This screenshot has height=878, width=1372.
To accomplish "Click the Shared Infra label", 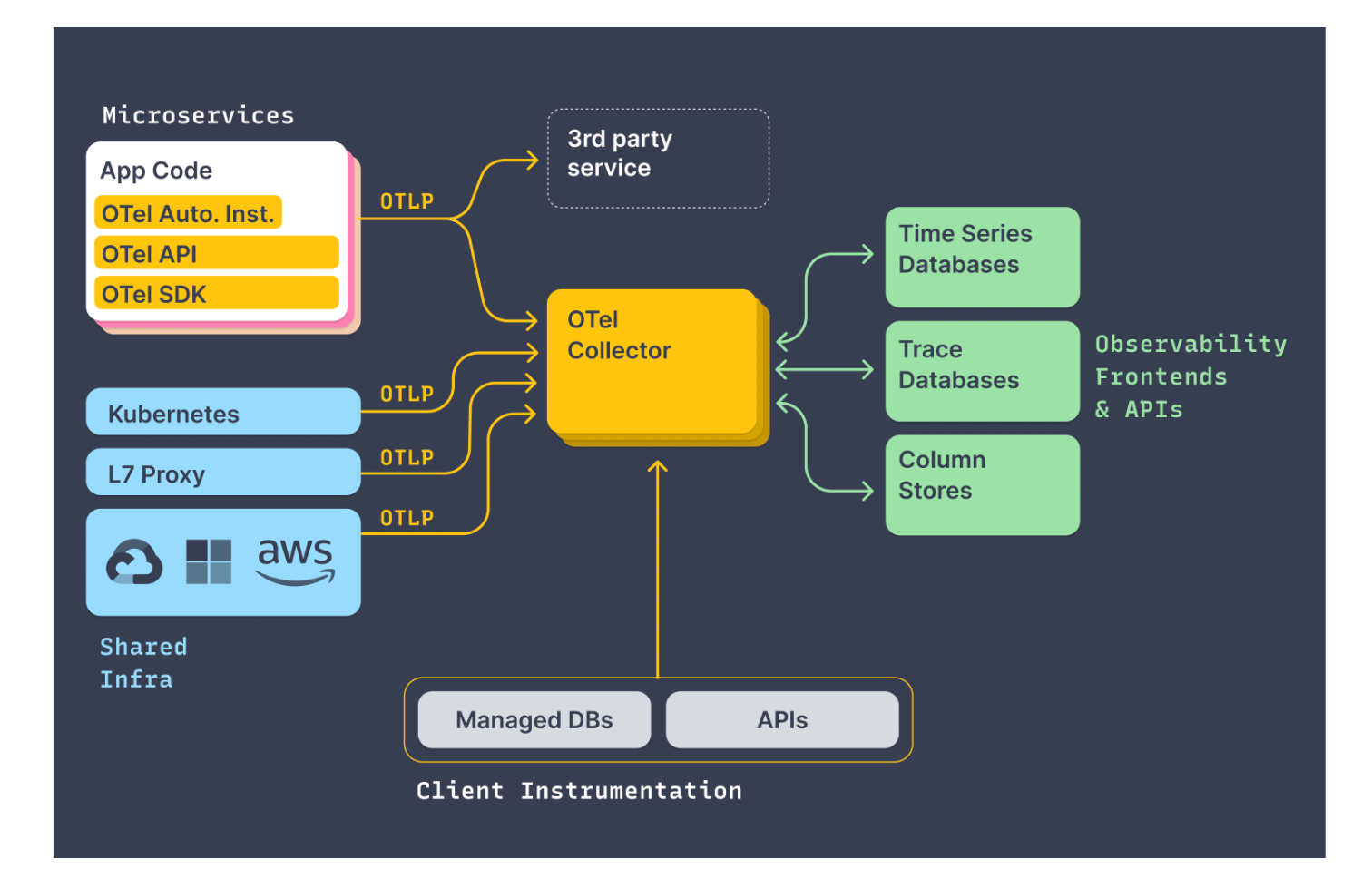I will pyautogui.click(x=142, y=663).
